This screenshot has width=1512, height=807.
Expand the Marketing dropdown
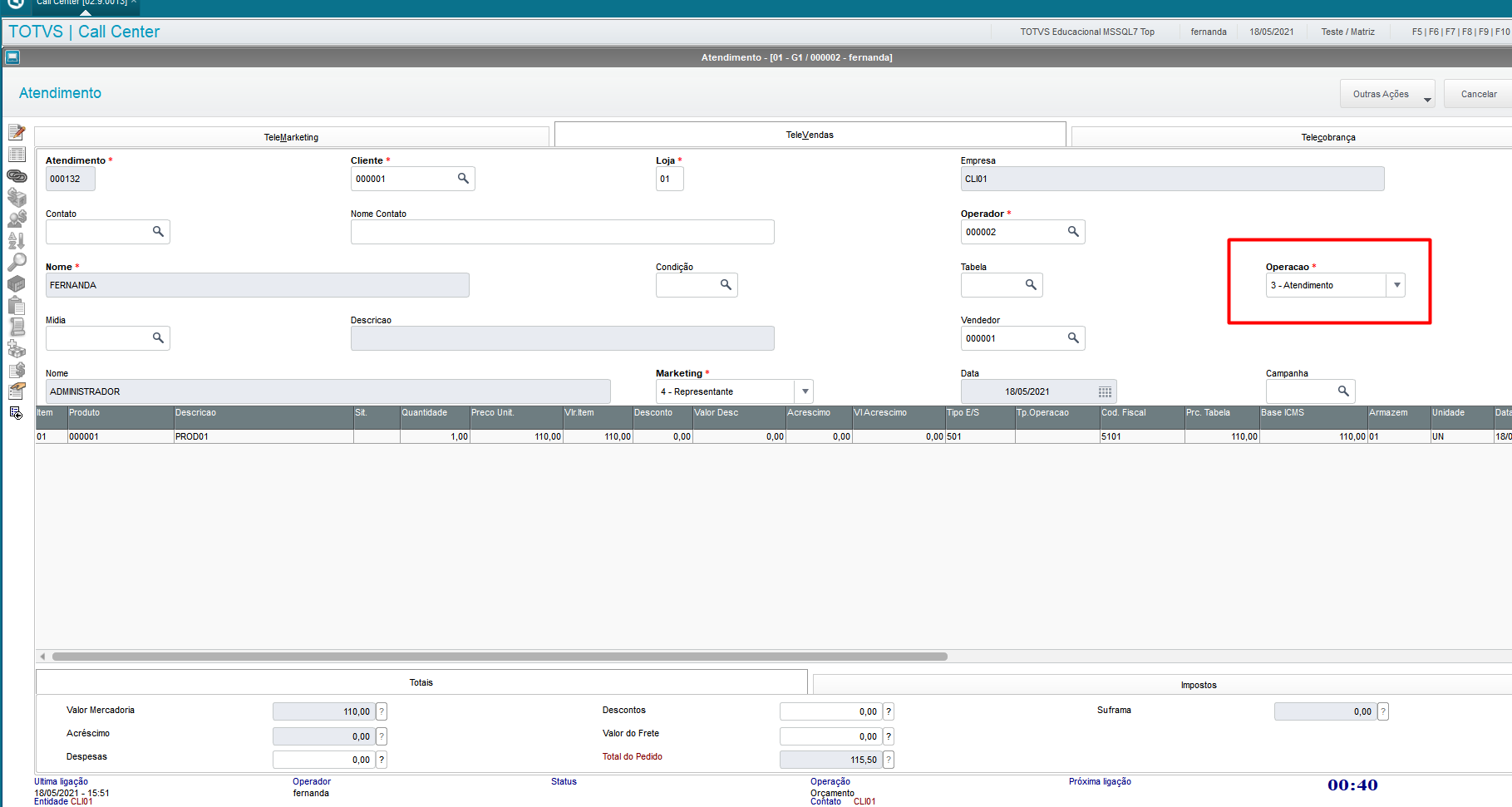point(805,391)
